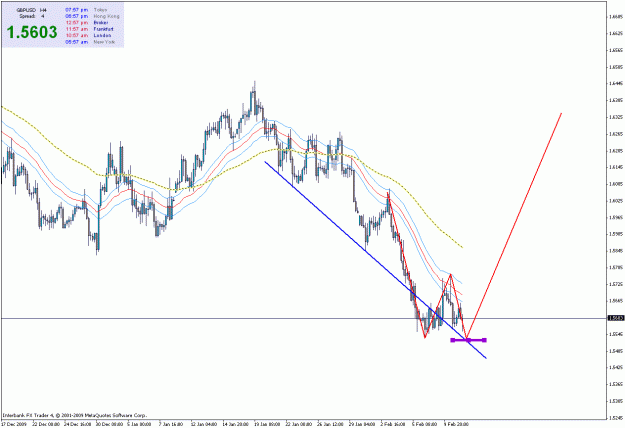Click the 12 Jan 04:00 time axis label
The image size is (625, 428).
coord(204,424)
